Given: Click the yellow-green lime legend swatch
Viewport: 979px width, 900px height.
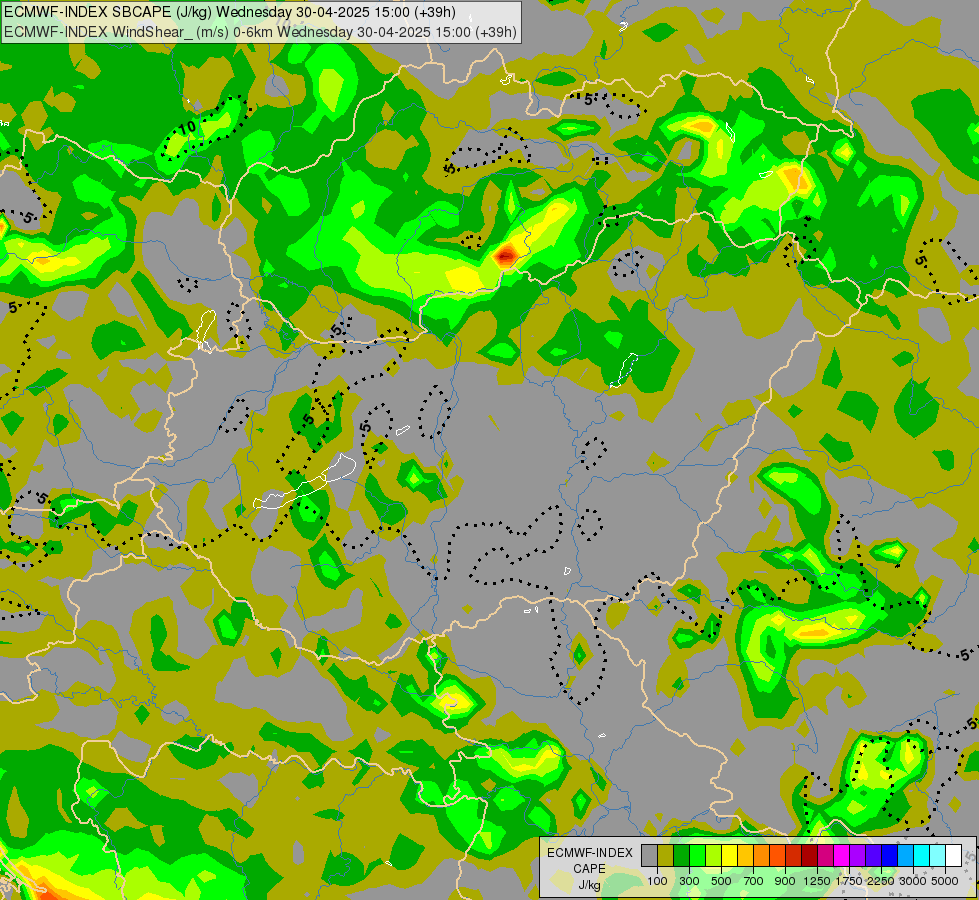Looking at the screenshot, I should (x=714, y=856).
